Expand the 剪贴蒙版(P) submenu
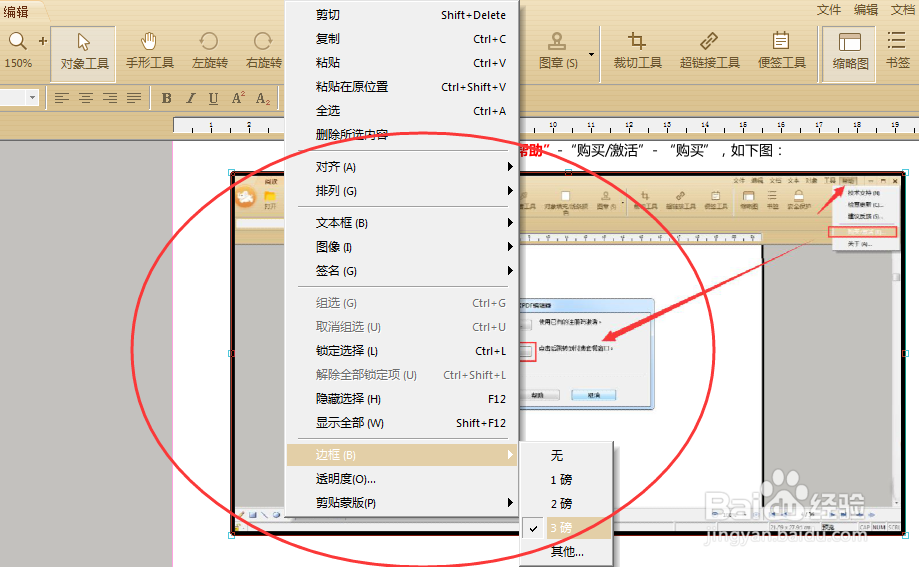919x567 pixels. 401,503
